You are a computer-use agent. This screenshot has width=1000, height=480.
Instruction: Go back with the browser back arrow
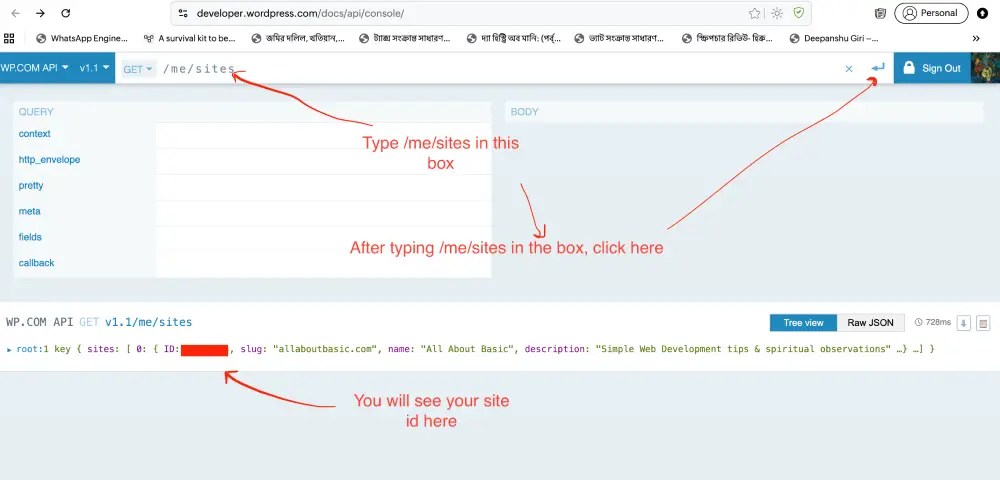pyautogui.click(x=14, y=13)
